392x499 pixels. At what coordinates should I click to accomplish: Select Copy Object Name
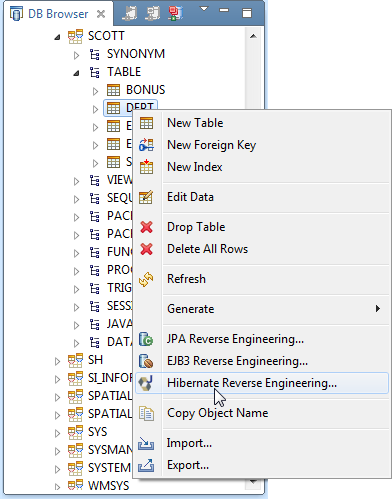pos(217,413)
